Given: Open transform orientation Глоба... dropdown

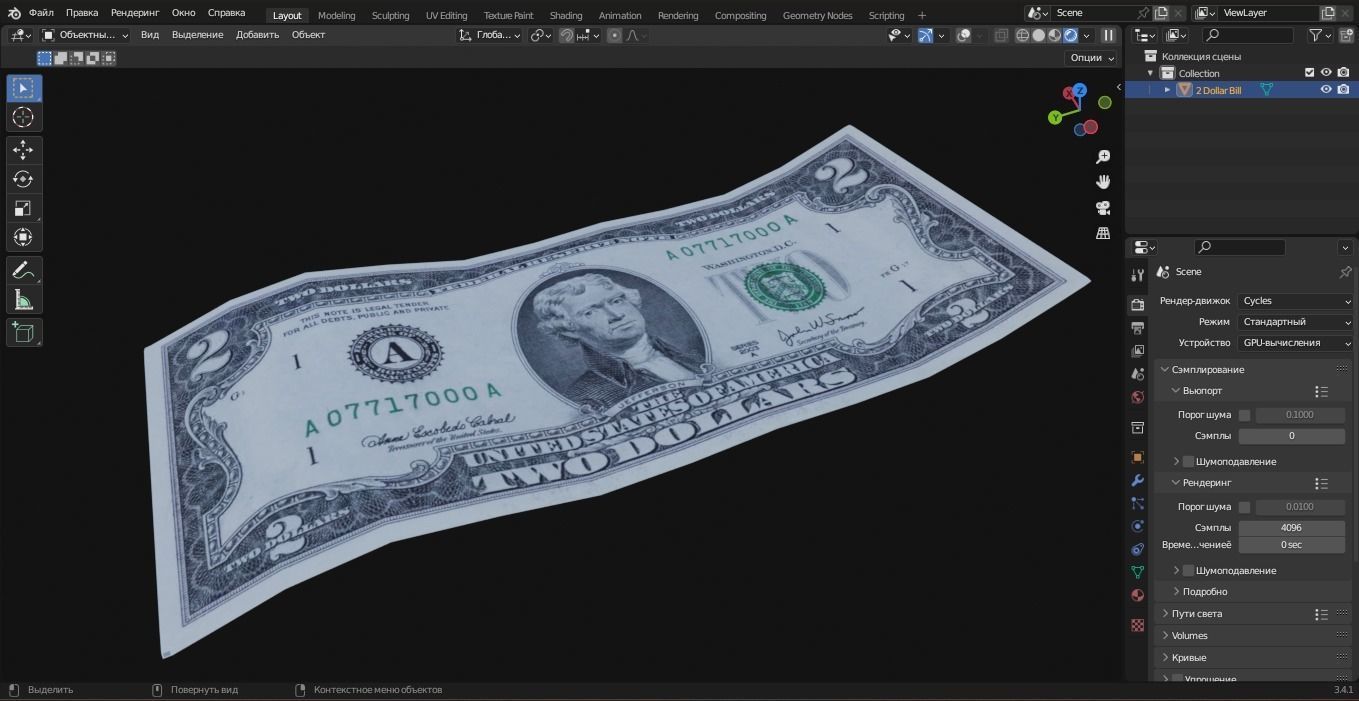Looking at the screenshot, I should (490, 35).
